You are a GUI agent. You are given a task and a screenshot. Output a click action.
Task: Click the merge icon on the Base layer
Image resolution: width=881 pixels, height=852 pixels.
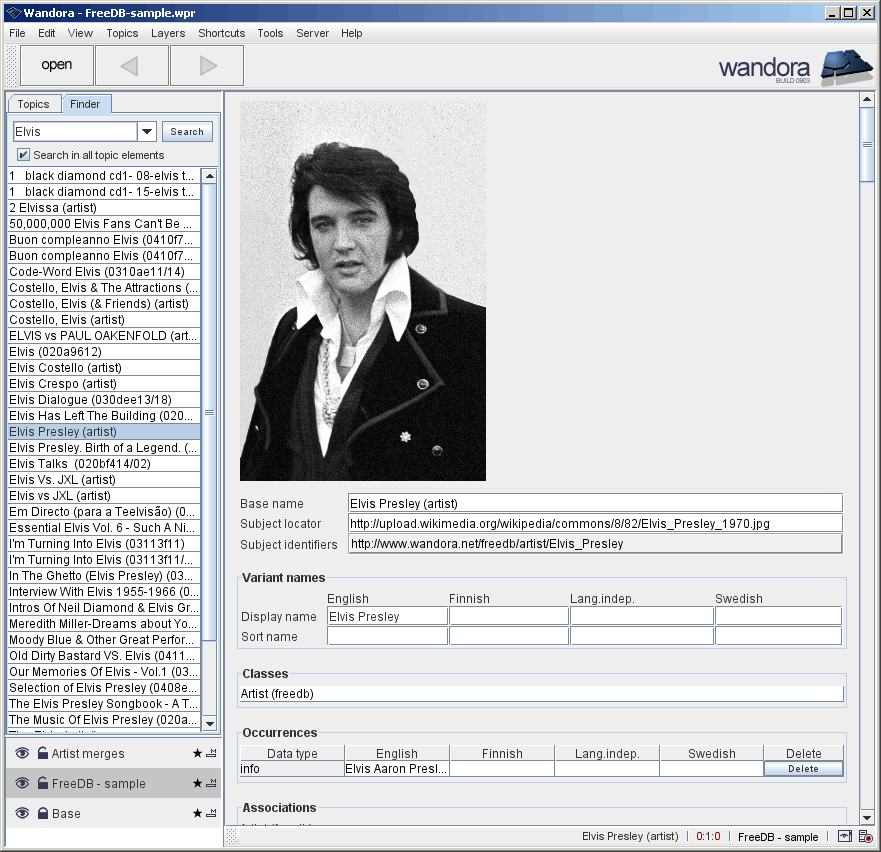211,813
